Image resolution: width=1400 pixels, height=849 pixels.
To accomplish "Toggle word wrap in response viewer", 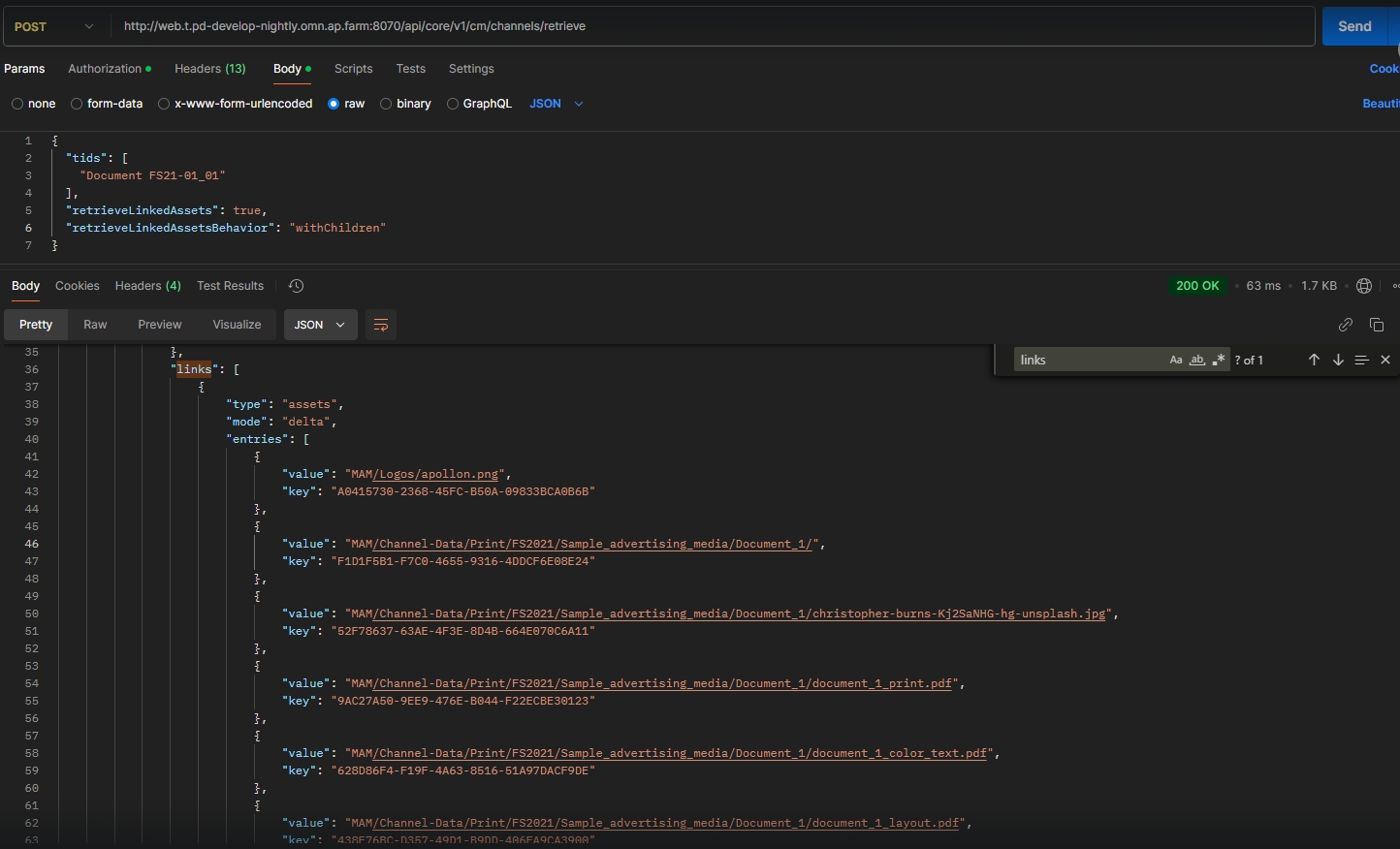I will 381,325.
